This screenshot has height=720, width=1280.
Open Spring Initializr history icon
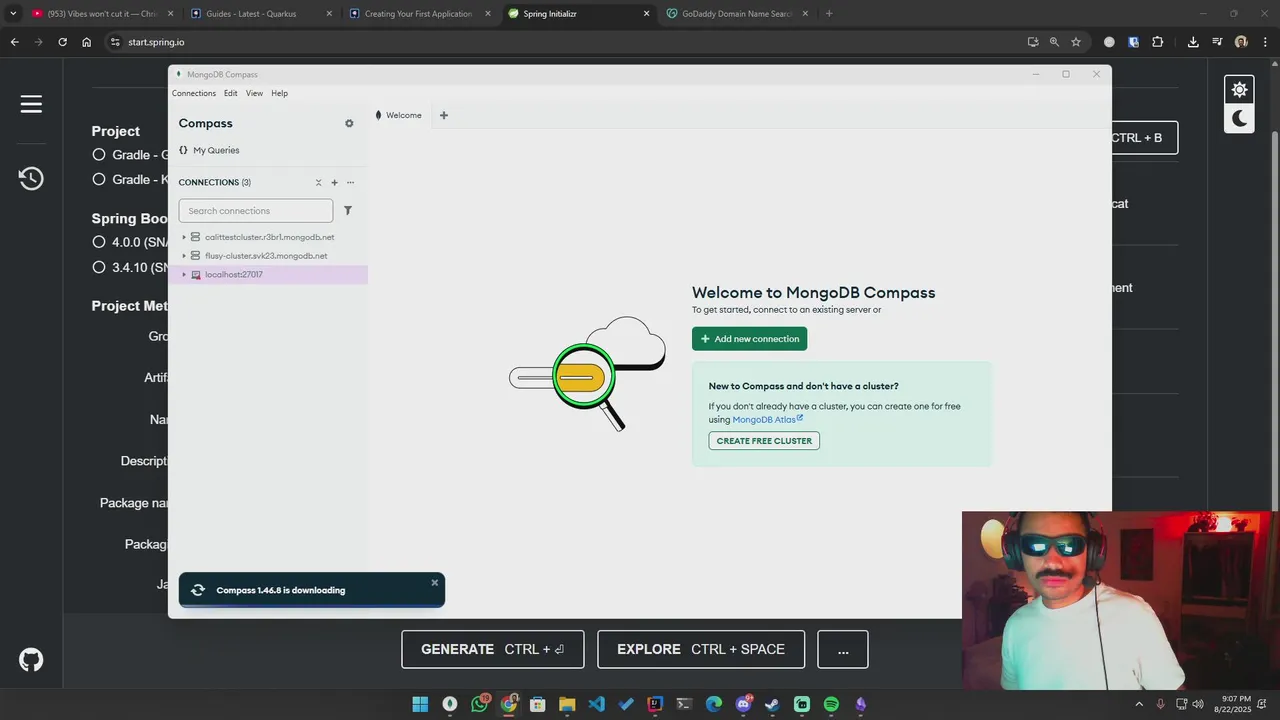[x=31, y=179]
